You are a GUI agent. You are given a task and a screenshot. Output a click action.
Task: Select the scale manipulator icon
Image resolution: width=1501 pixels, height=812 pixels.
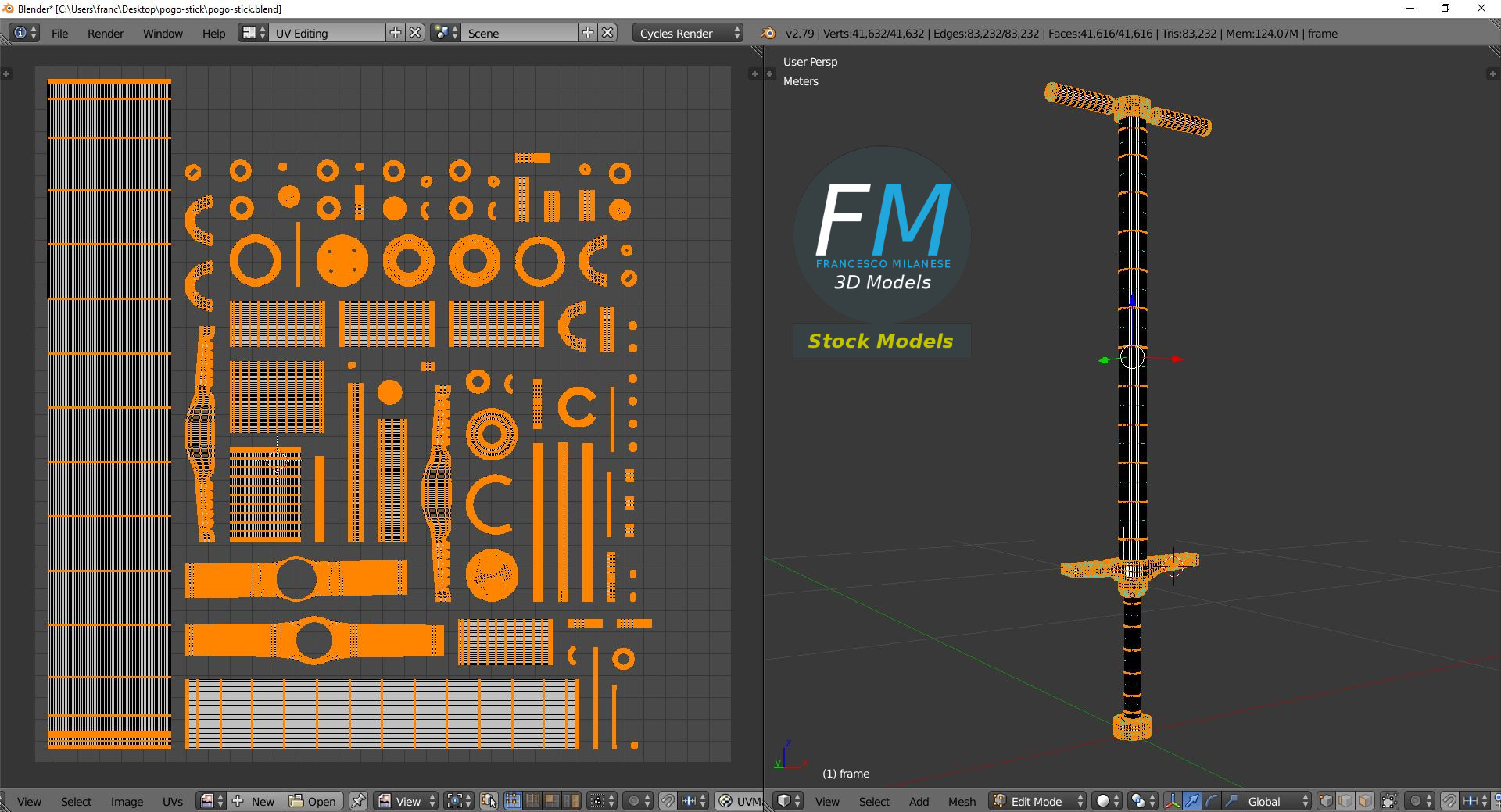click(x=1231, y=801)
